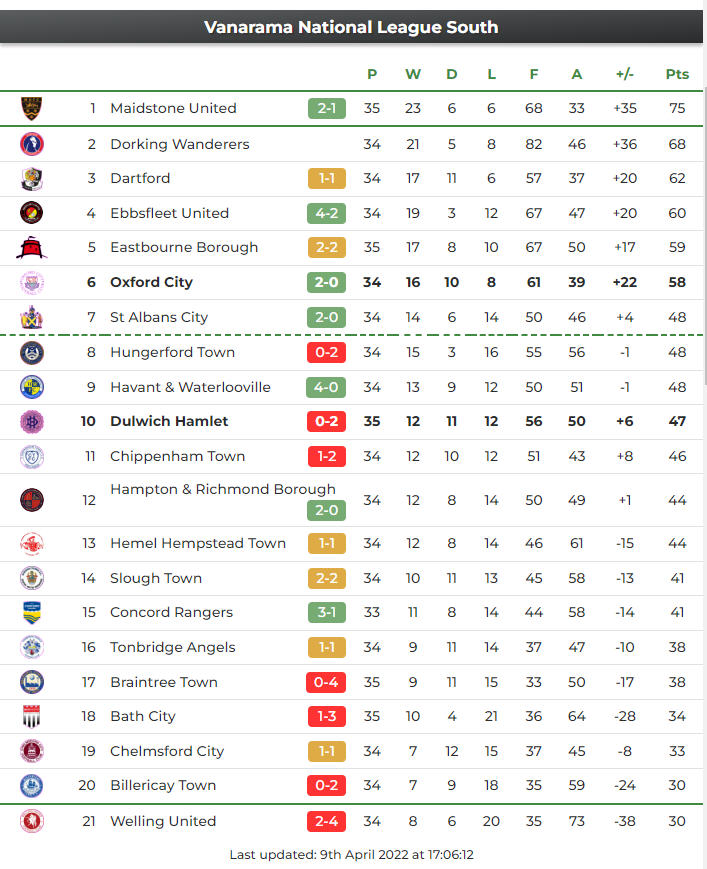Click the Havant & Waterlooville badge

pos(32,387)
